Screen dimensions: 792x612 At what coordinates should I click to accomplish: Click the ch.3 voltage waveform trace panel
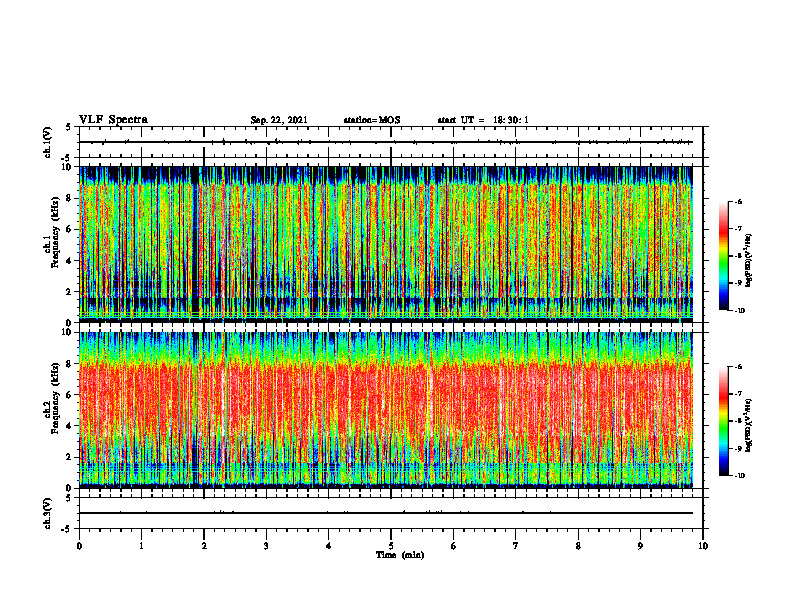tap(391, 513)
